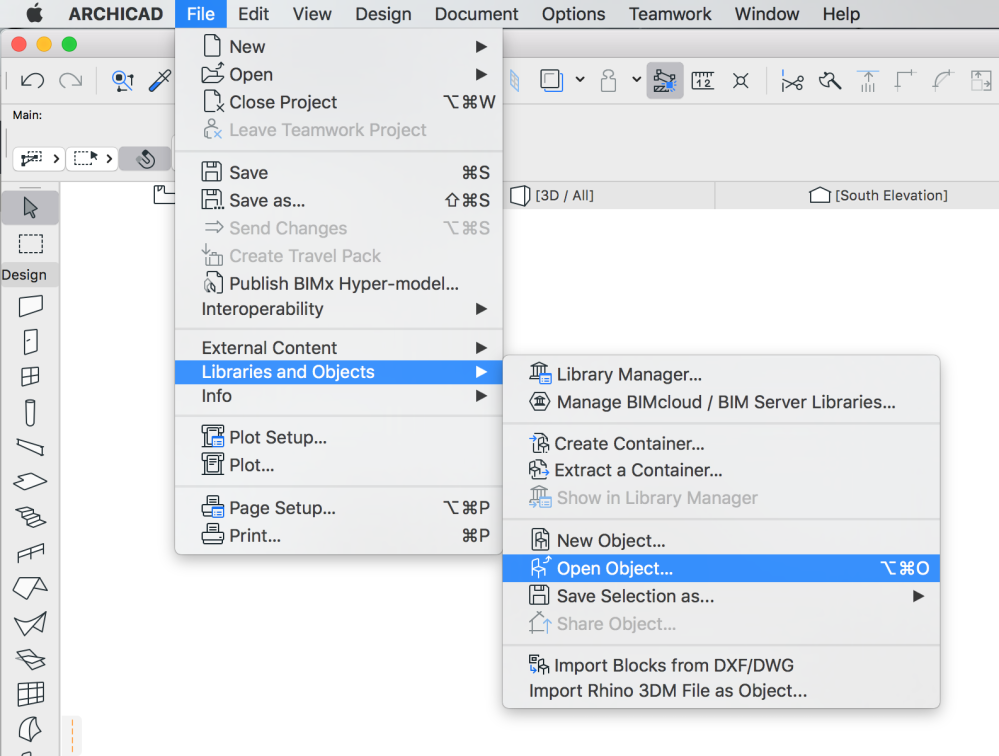Screen dimensions: 999x756
Task: Open the Edit menu
Action: (253, 14)
